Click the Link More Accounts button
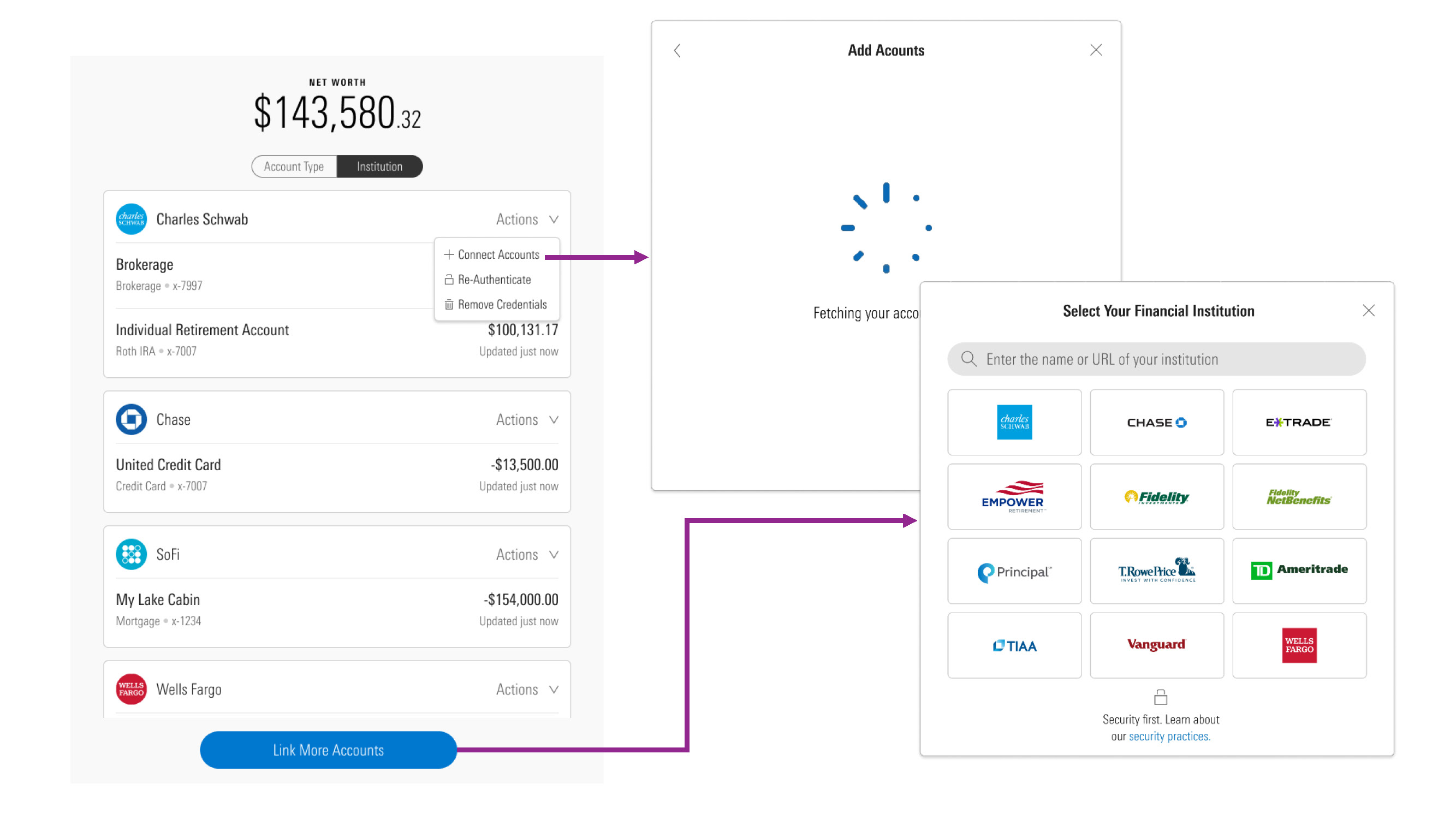The image size is (1456, 819). [329, 750]
